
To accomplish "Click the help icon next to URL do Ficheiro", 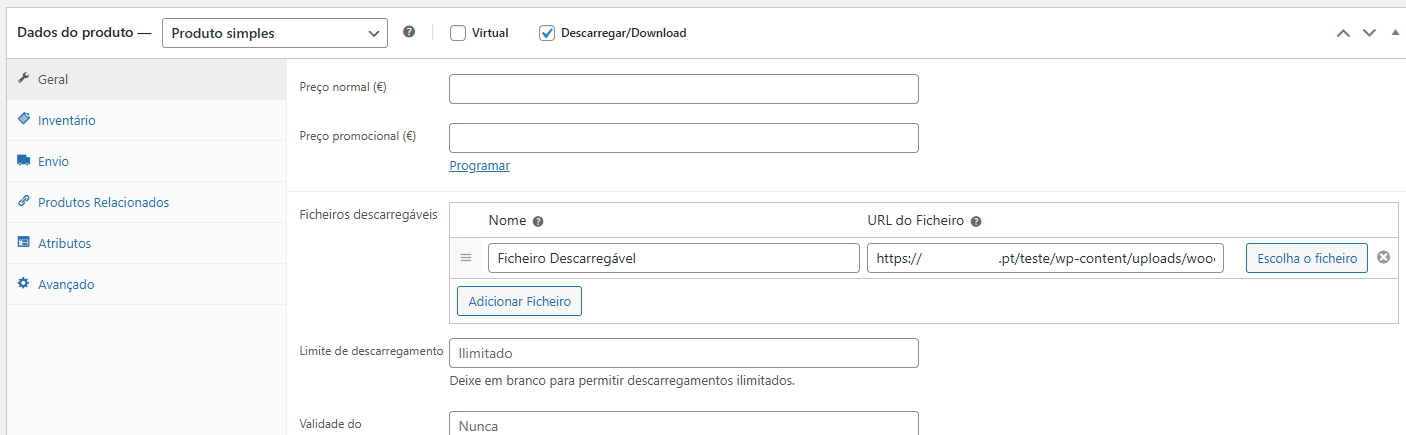I will tap(976, 222).
